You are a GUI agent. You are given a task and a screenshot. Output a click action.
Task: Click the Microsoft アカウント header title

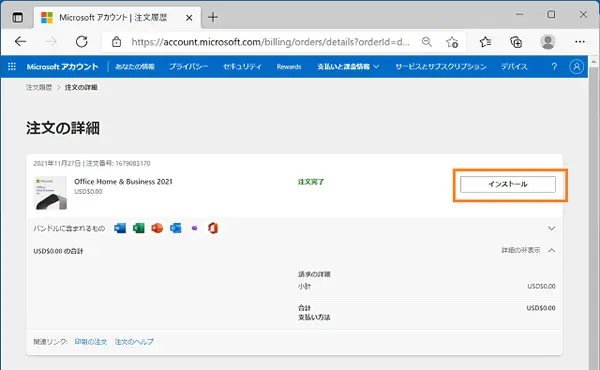(62, 67)
